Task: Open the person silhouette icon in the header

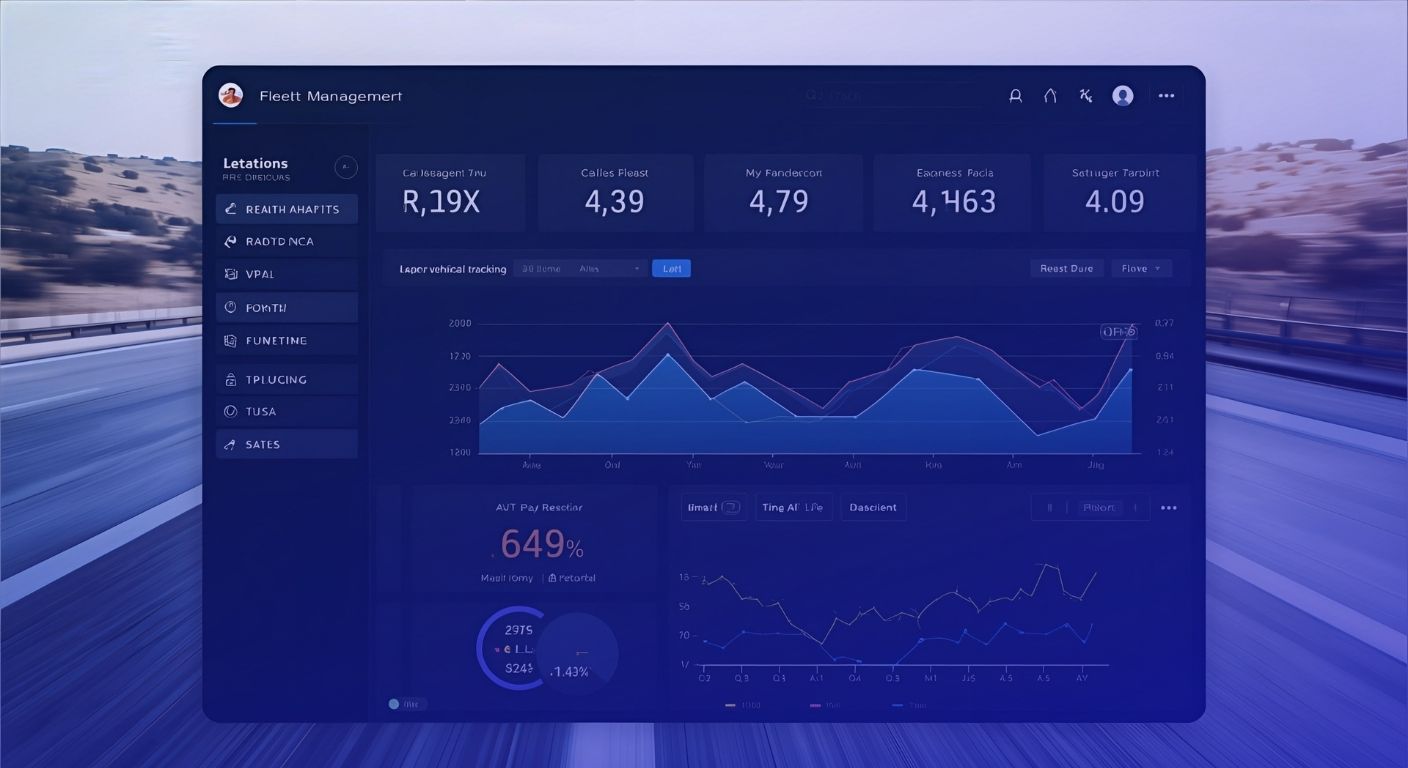Action: point(1015,96)
